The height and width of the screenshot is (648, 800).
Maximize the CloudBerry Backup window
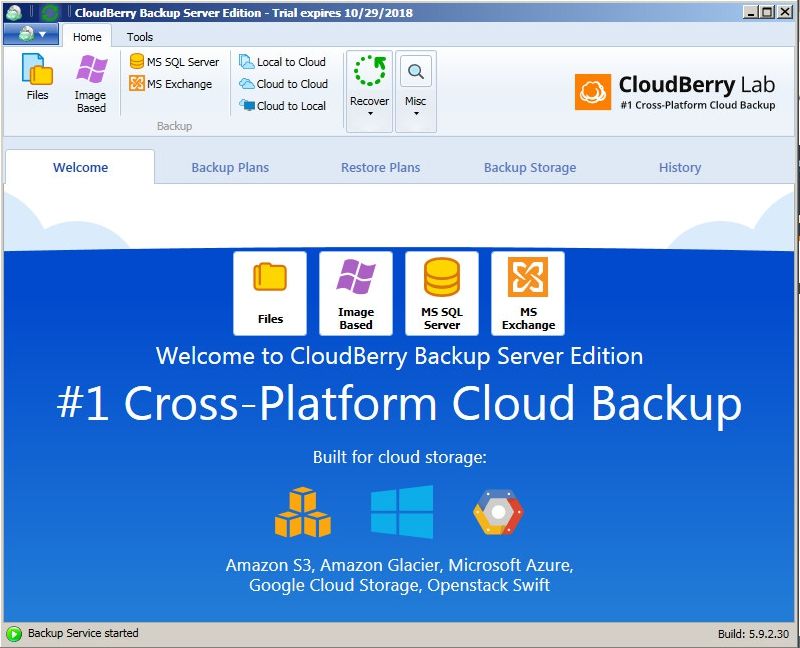coord(767,12)
